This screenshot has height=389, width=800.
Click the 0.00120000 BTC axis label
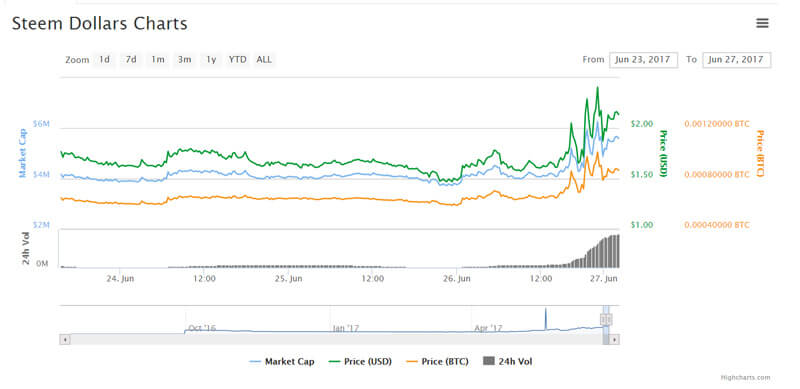point(717,124)
